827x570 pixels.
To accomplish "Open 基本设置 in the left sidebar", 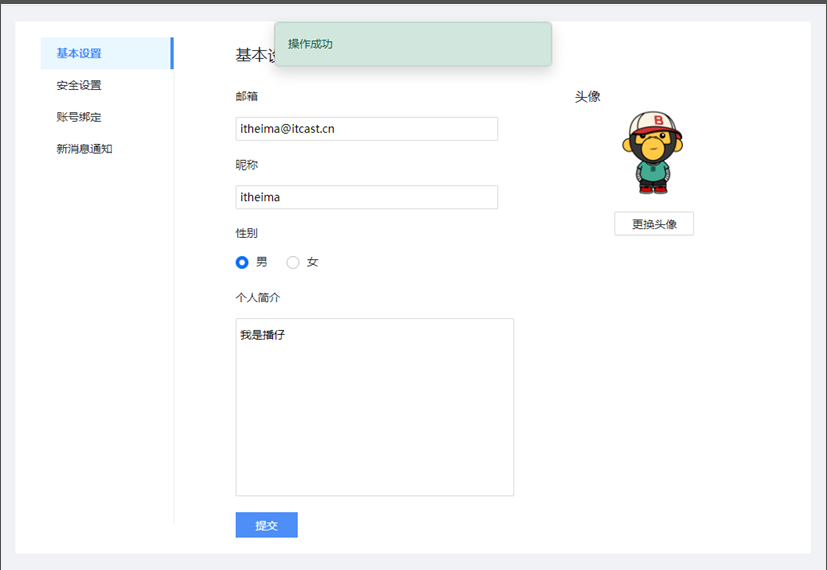I will pyautogui.click(x=79, y=53).
